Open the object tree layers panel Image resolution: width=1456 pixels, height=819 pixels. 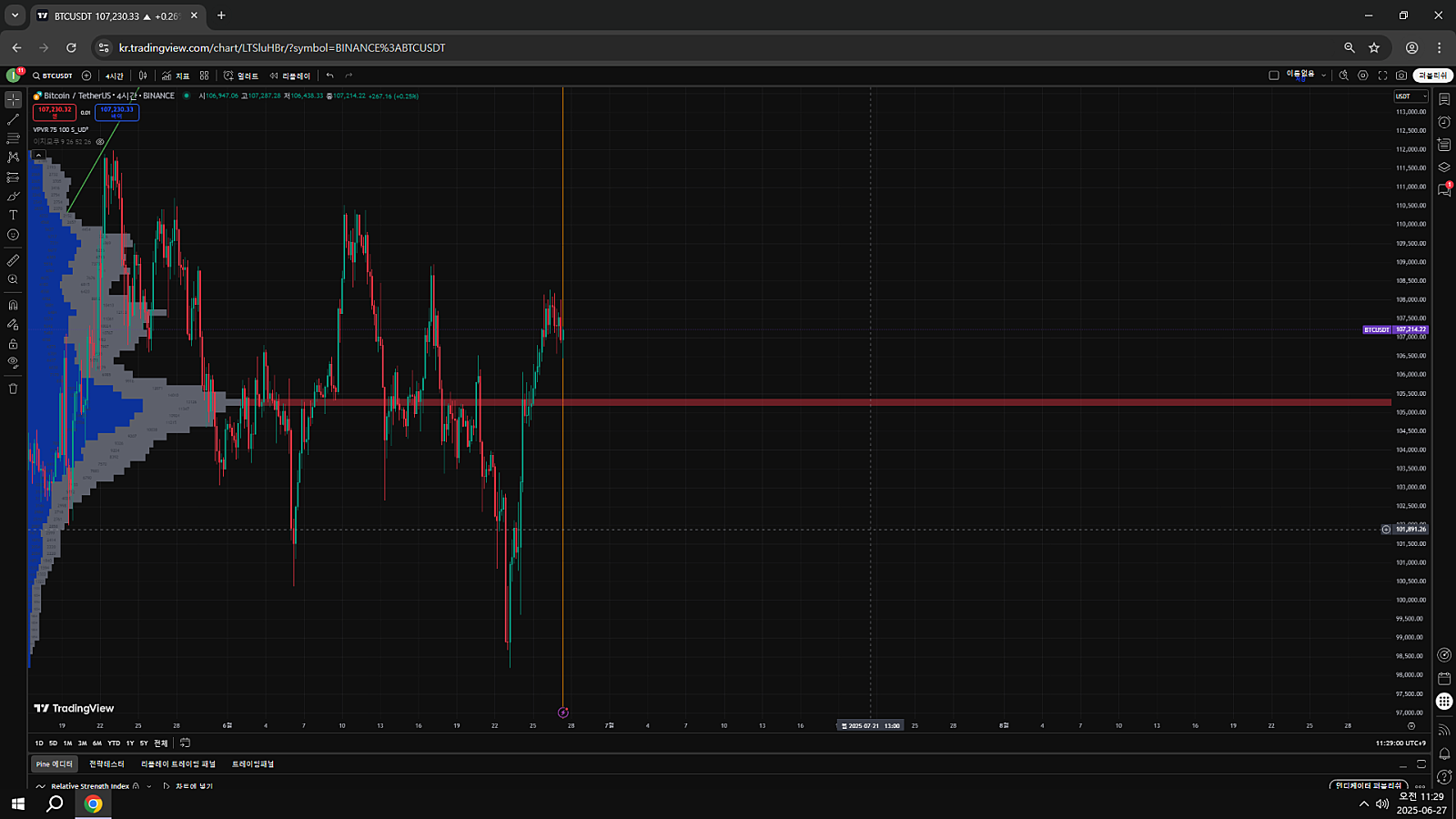[x=1444, y=167]
